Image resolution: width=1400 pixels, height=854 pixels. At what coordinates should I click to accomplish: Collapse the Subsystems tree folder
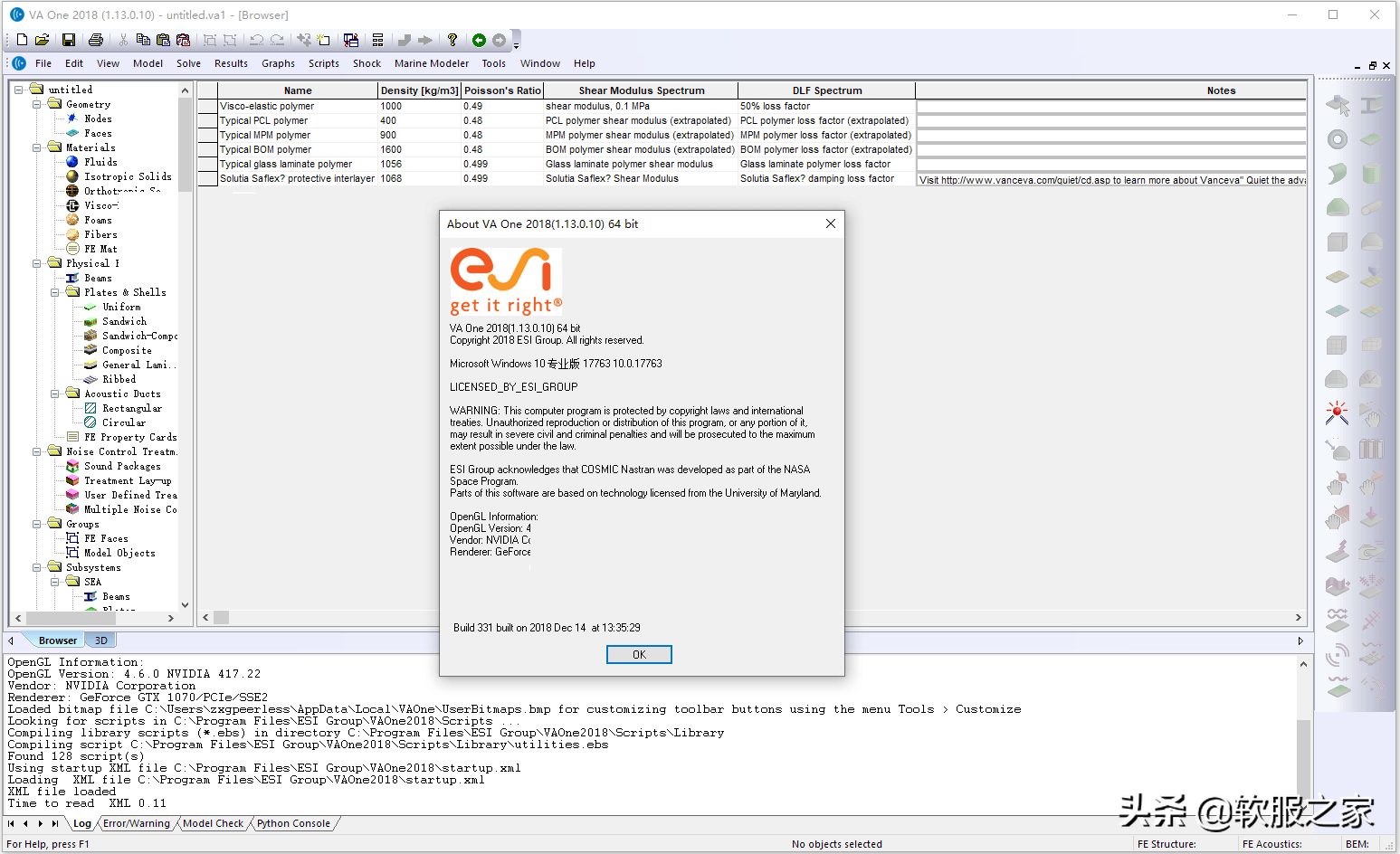pyautogui.click(x=36, y=567)
